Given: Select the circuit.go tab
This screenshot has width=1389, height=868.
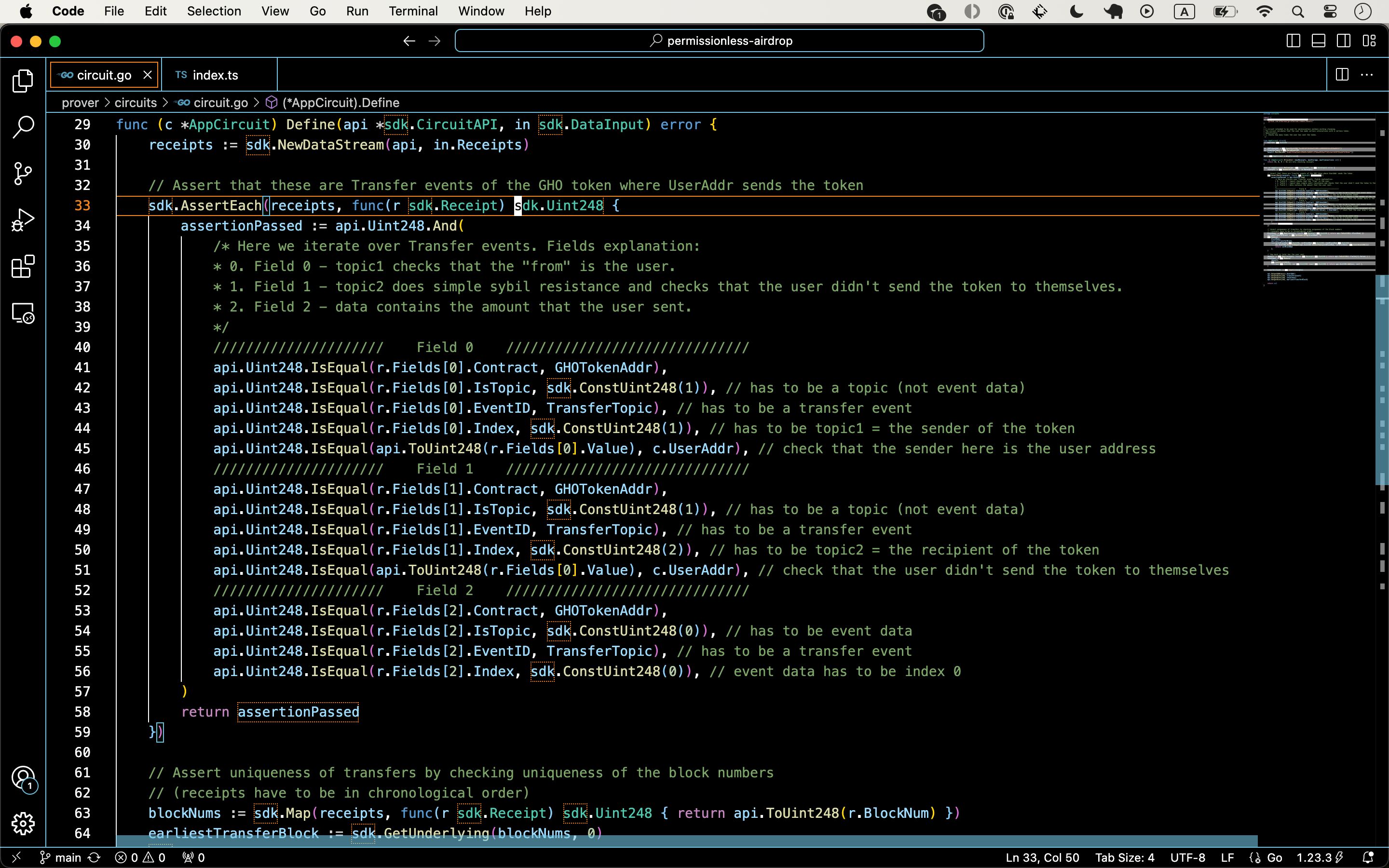Looking at the screenshot, I should click(x=104, y=75).
